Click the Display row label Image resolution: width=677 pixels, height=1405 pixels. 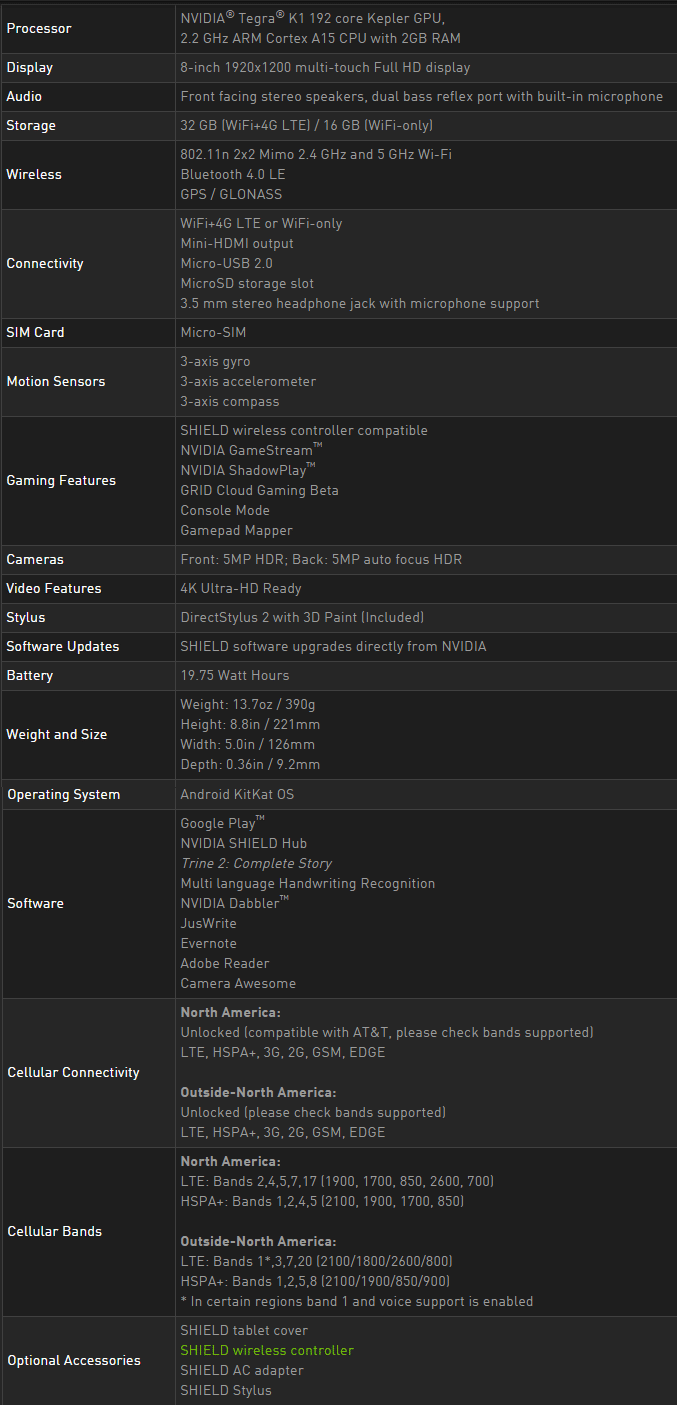(x=30, y=67)
